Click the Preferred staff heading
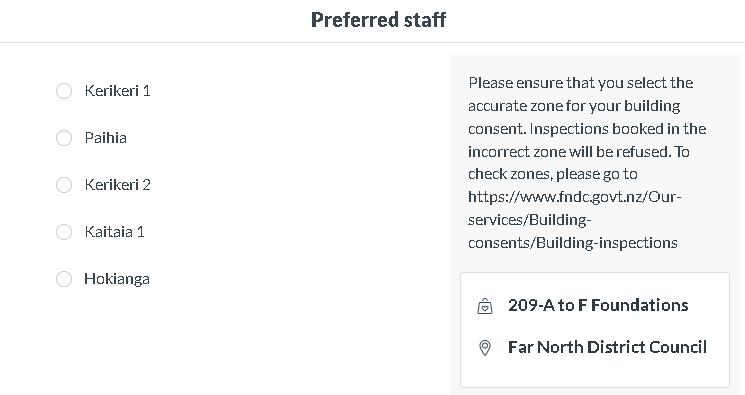 378,20
